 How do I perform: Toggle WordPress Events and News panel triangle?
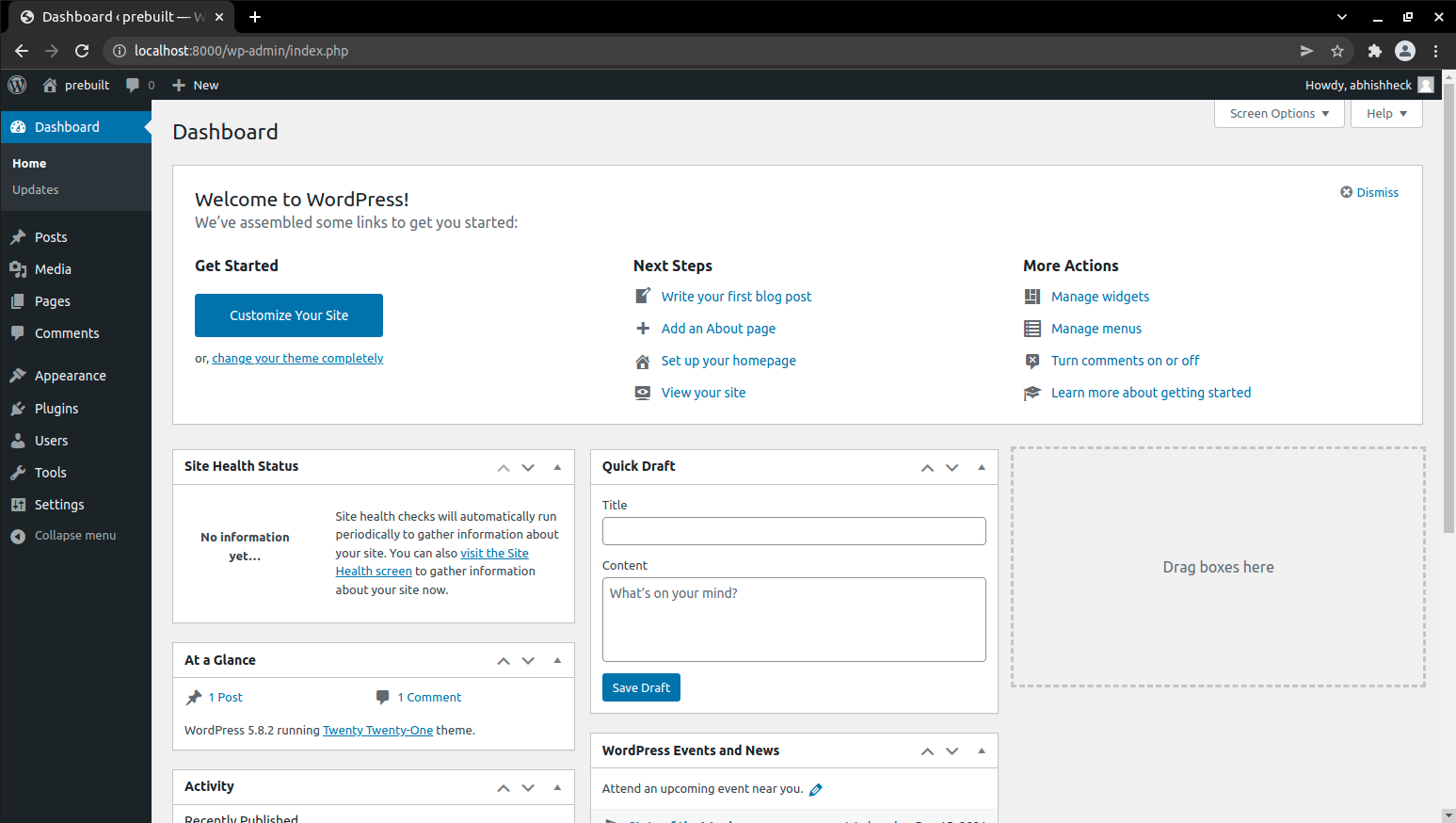pyautogui.click(x=982, y=750)
